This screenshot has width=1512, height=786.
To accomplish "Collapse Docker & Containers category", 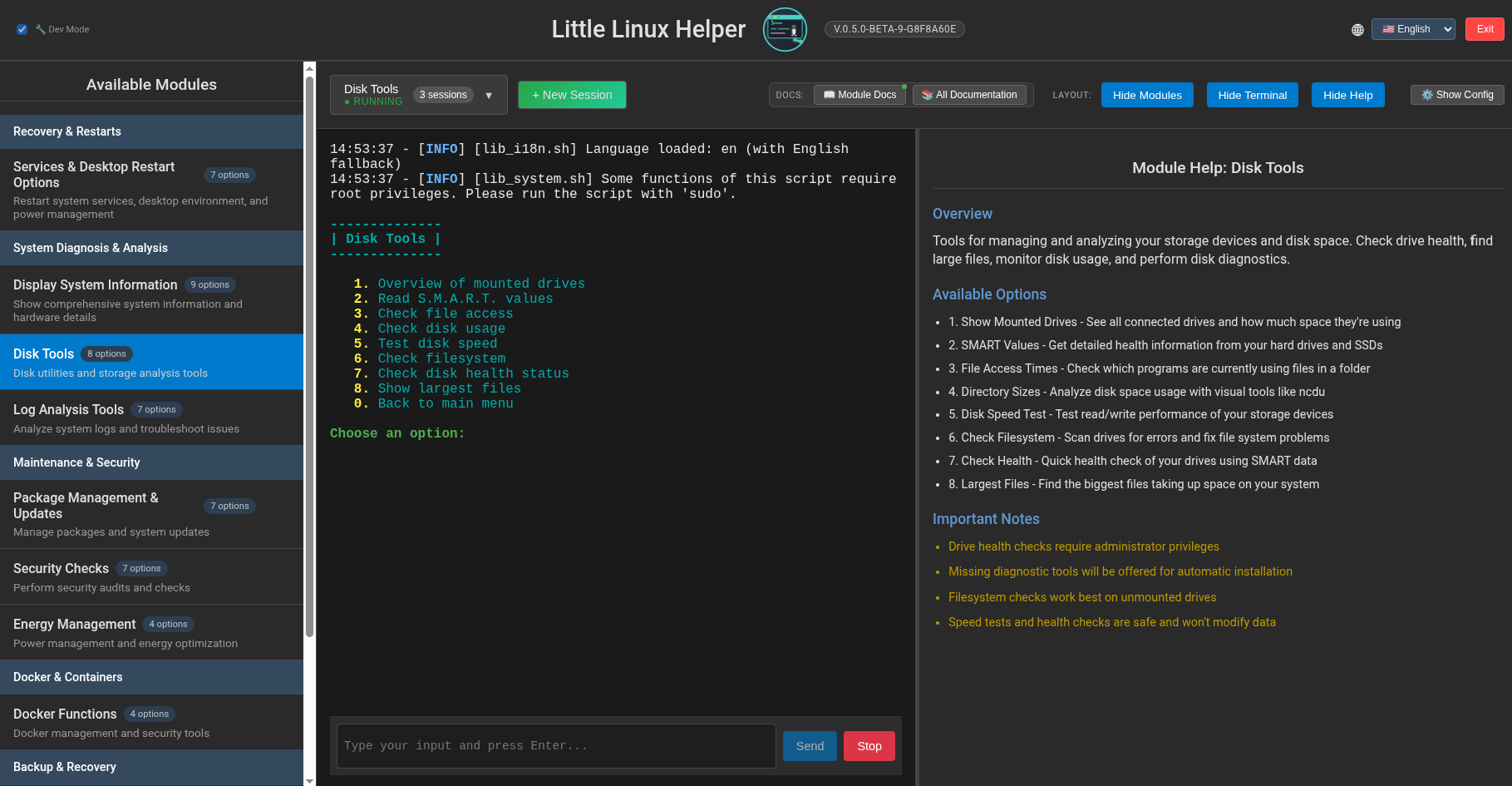I will 151,677.
